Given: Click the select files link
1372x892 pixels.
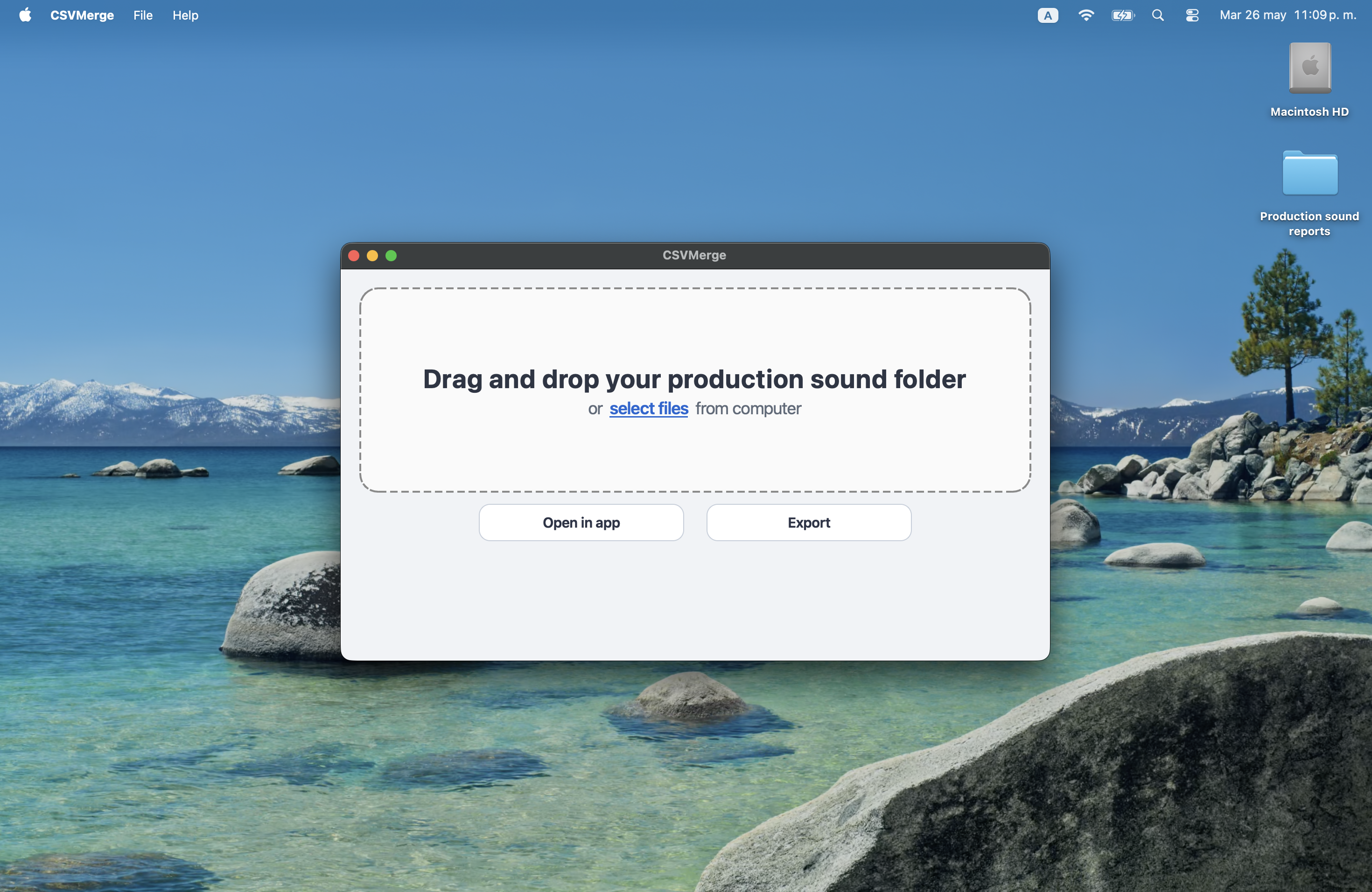Looking at the screenshot, I should 649,409.
